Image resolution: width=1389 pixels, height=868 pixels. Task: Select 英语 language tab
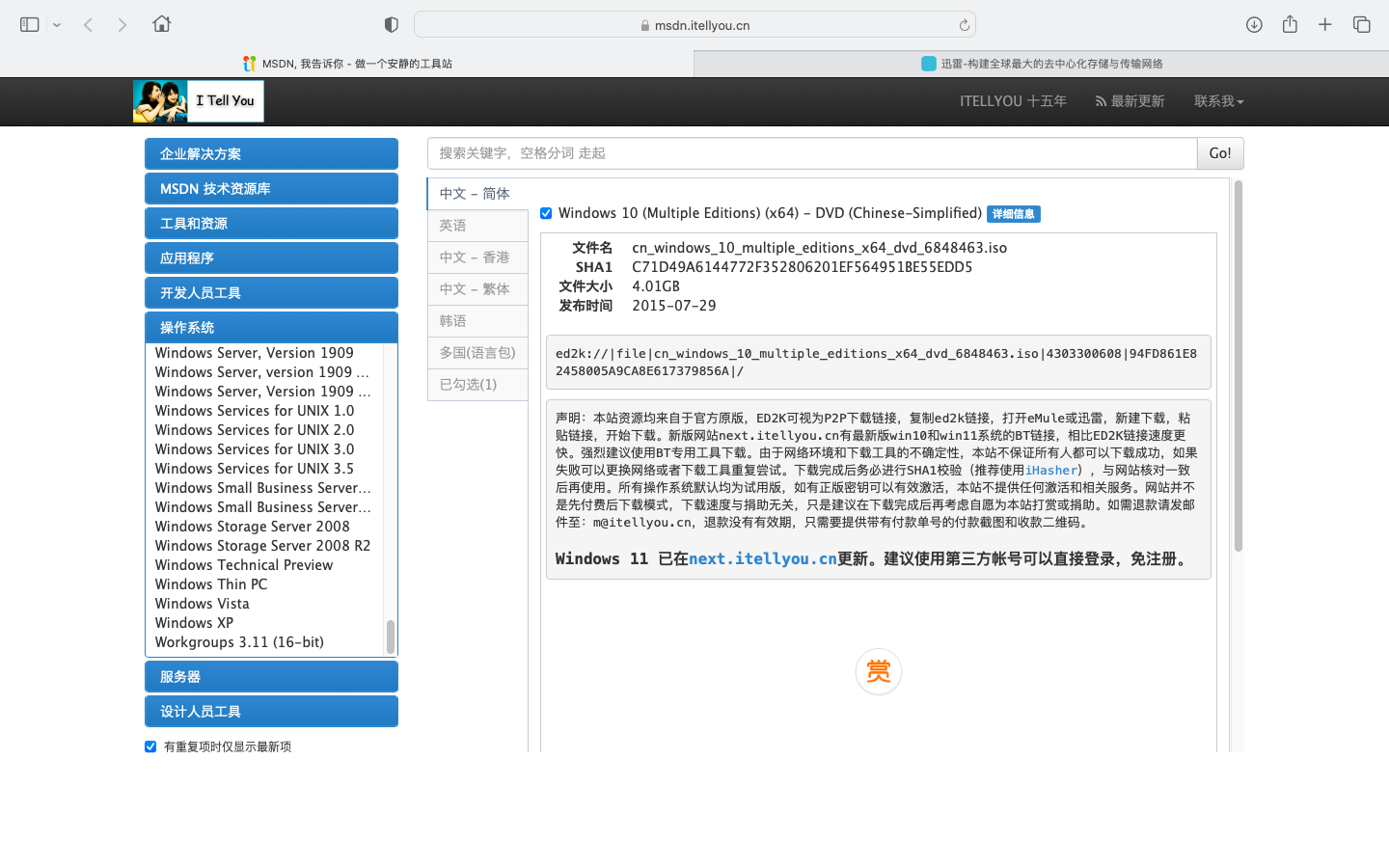click(x=477, y=226)
